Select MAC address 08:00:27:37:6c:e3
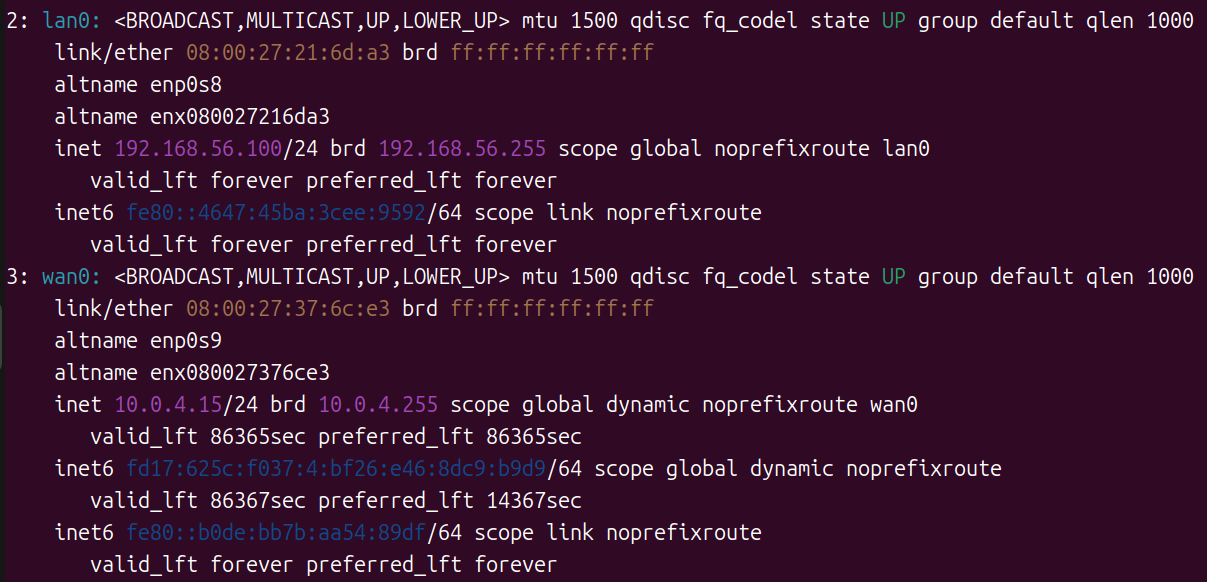1207x582 pixels. (x=288, y=309)
